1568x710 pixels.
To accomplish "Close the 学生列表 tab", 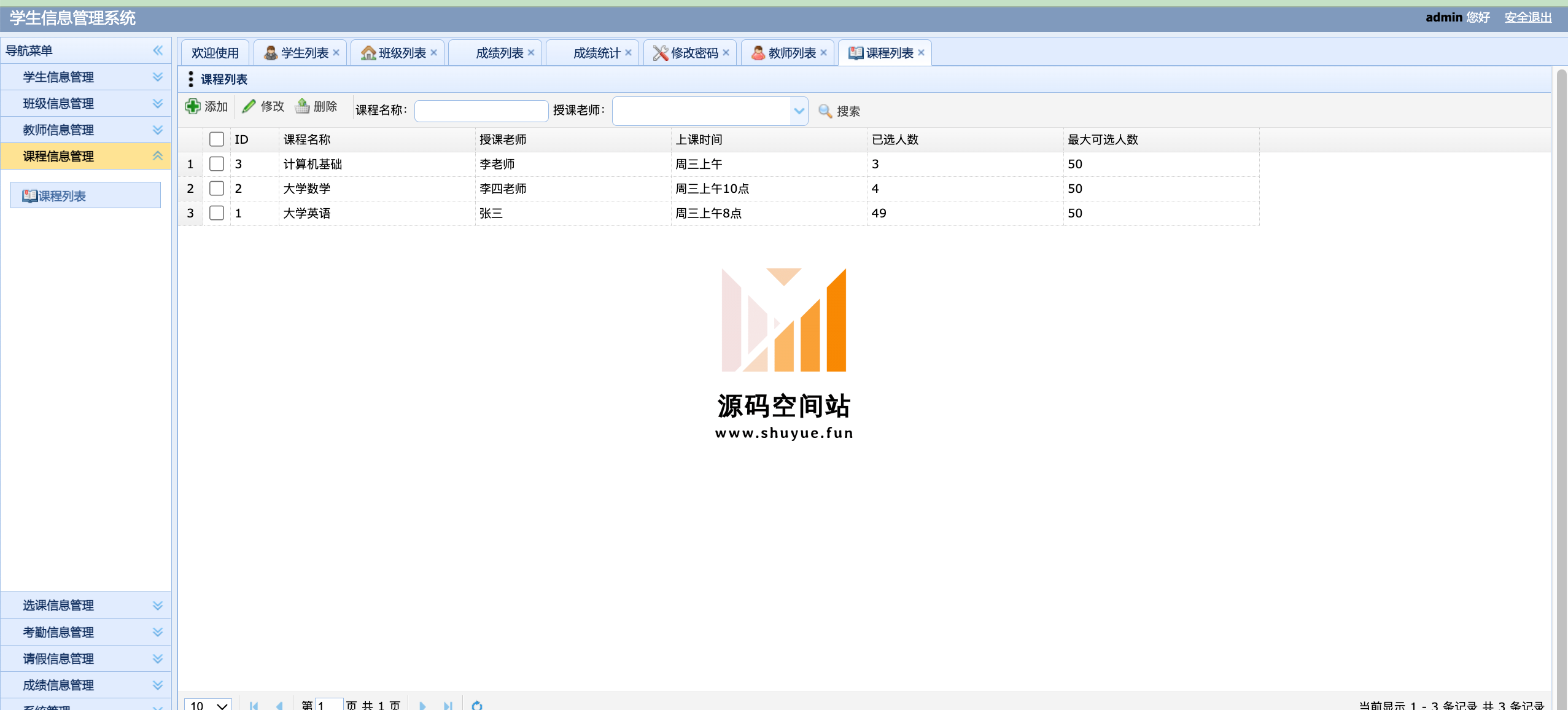I will [x=336, y=53].
